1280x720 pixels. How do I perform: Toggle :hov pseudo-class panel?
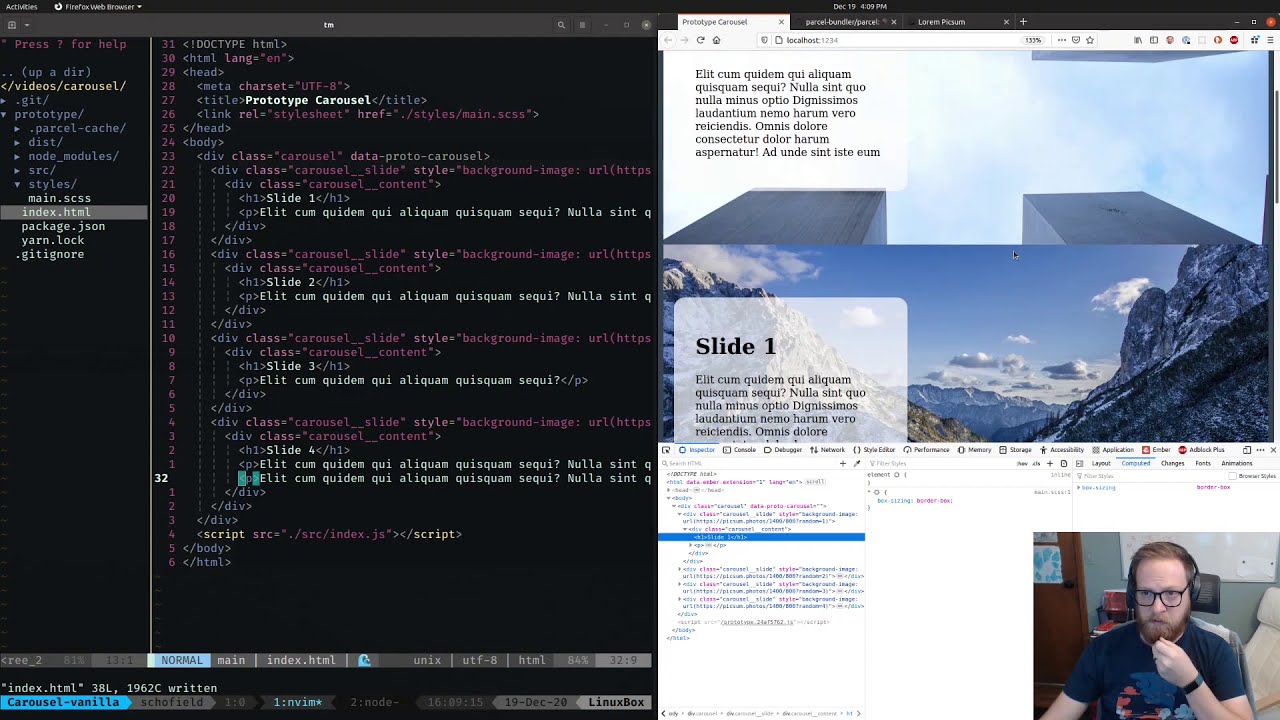[x=1022, y=463]
